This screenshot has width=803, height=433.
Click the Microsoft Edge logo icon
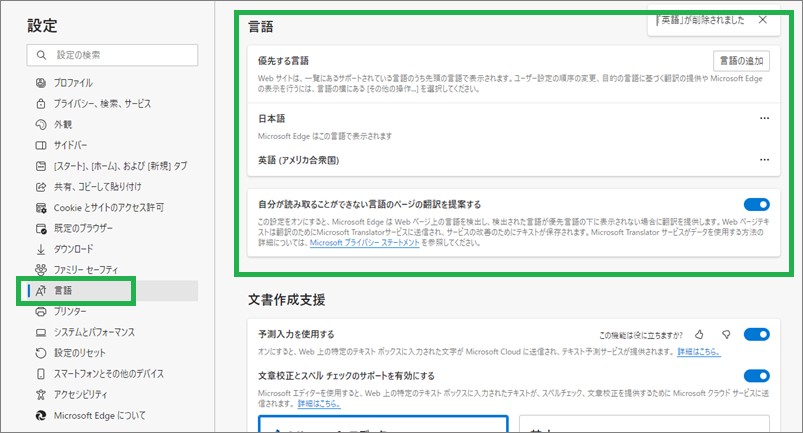click(41, 416)
